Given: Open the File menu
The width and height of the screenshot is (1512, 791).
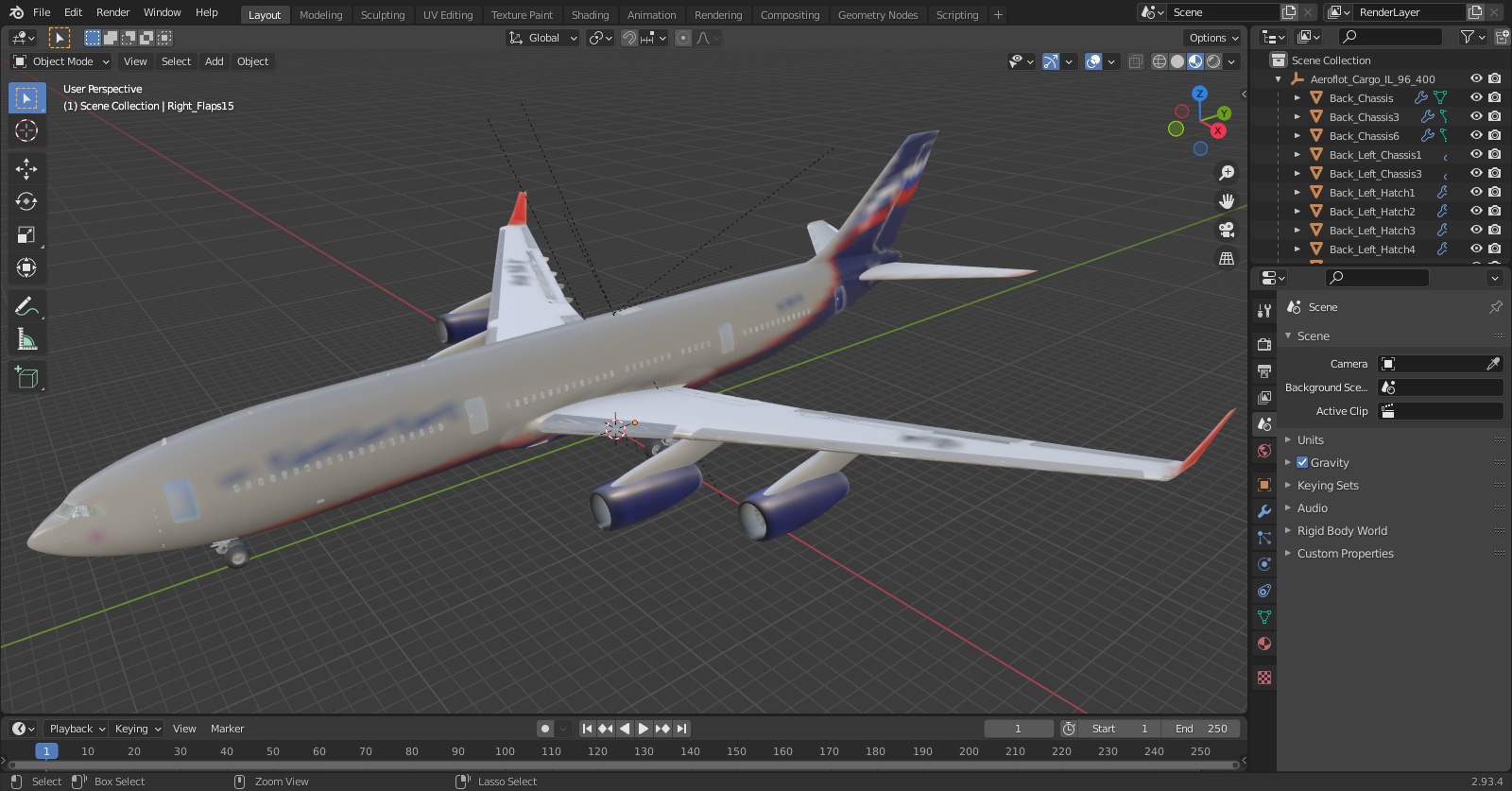Looking at the screenshot, I should (x=42, y=12).
